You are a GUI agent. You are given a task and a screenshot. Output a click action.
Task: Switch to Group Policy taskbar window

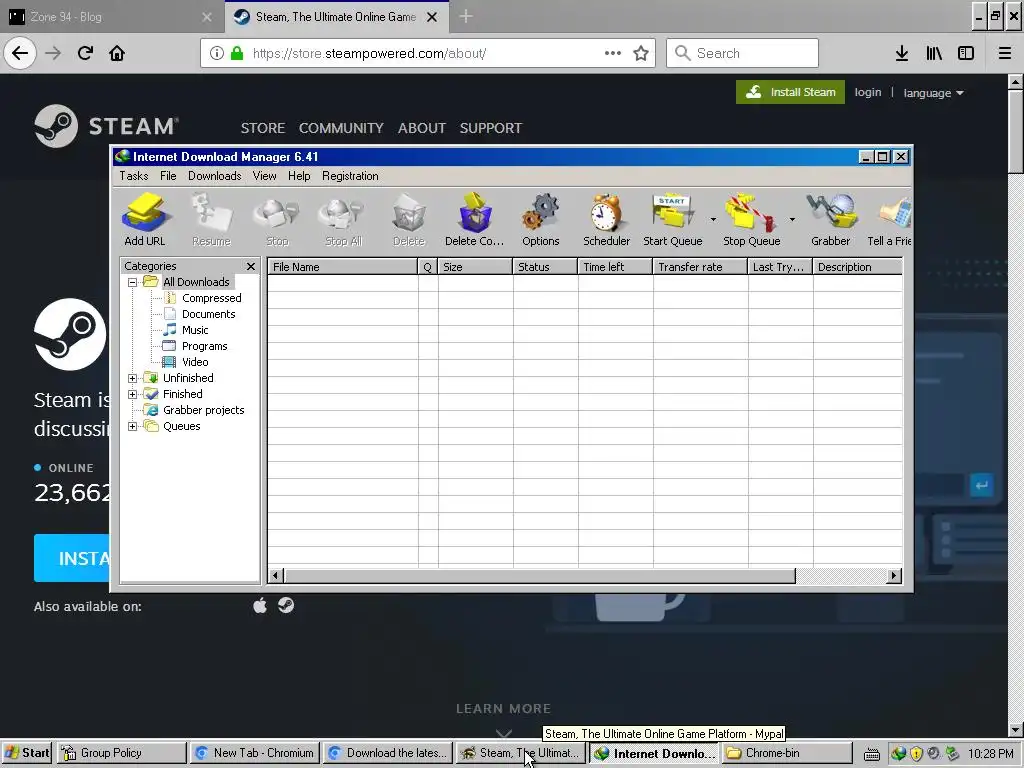[x=121, y=753]
